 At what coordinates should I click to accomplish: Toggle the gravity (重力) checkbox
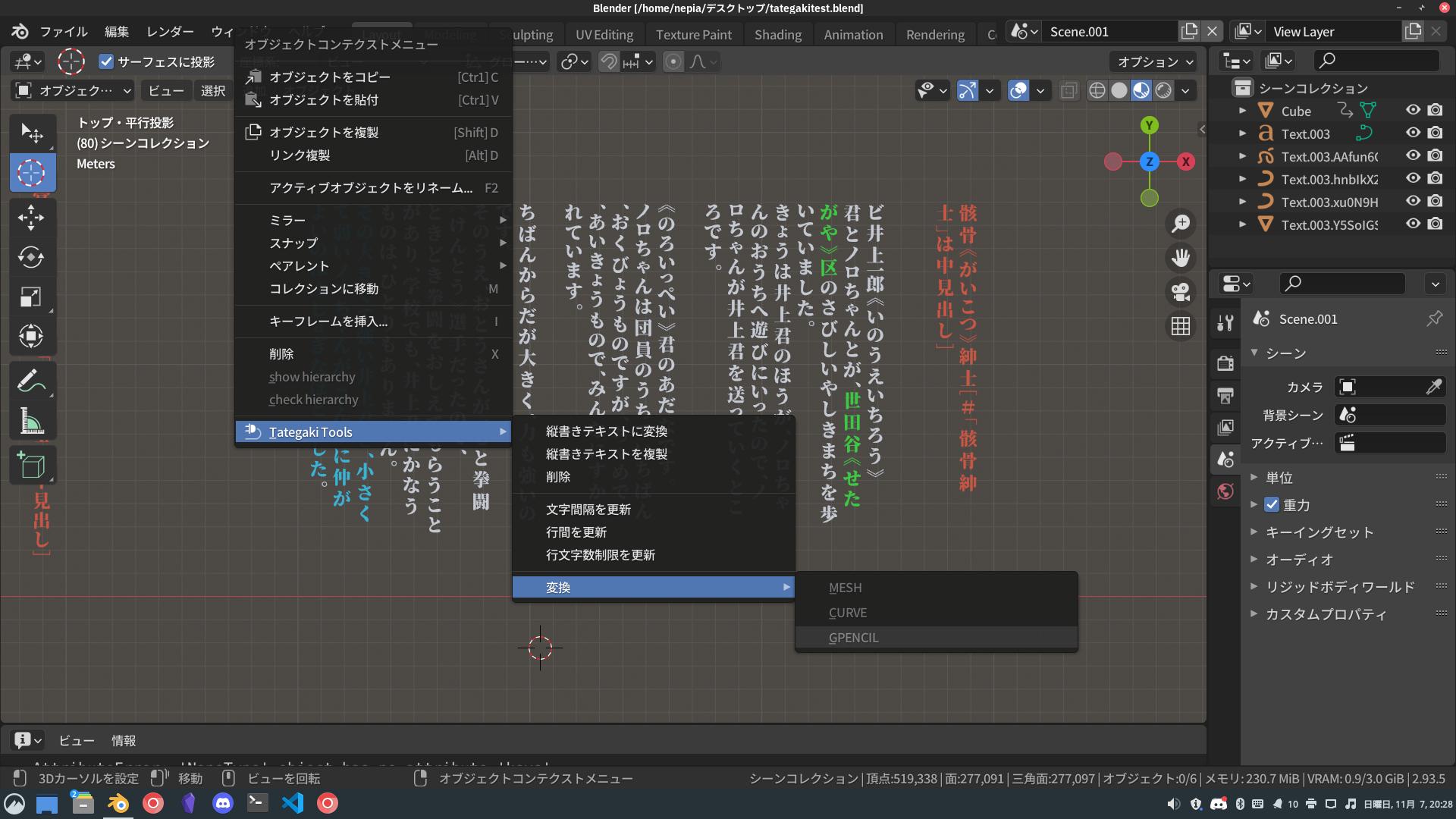[1272, 504]
